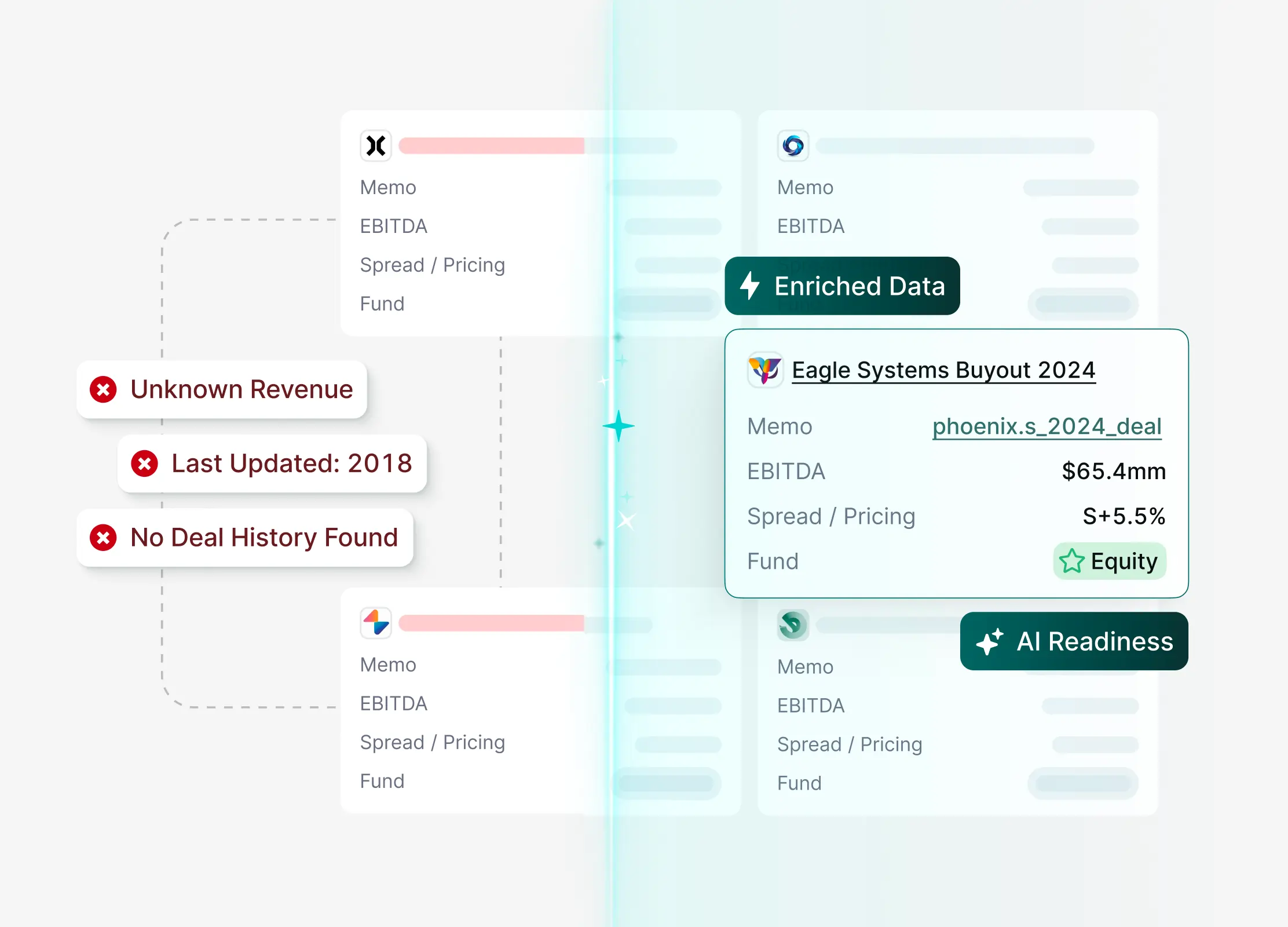This screenshot has height=927, width=1288.
Task: Click the Memo label on bottom-left card
Action: pyautogui.click(x=388, y=665)
